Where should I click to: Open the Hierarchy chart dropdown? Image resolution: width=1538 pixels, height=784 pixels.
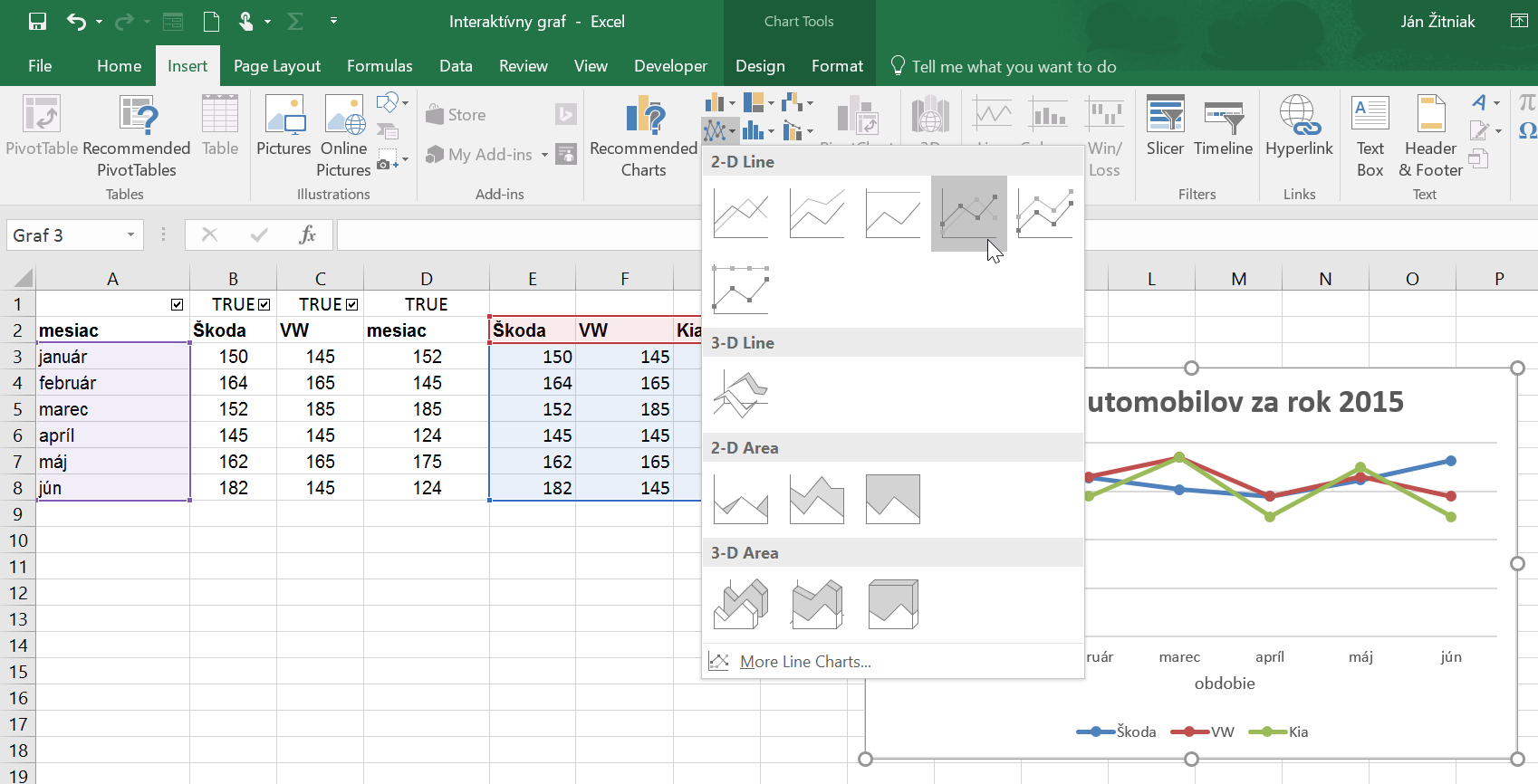pos(758,102)
